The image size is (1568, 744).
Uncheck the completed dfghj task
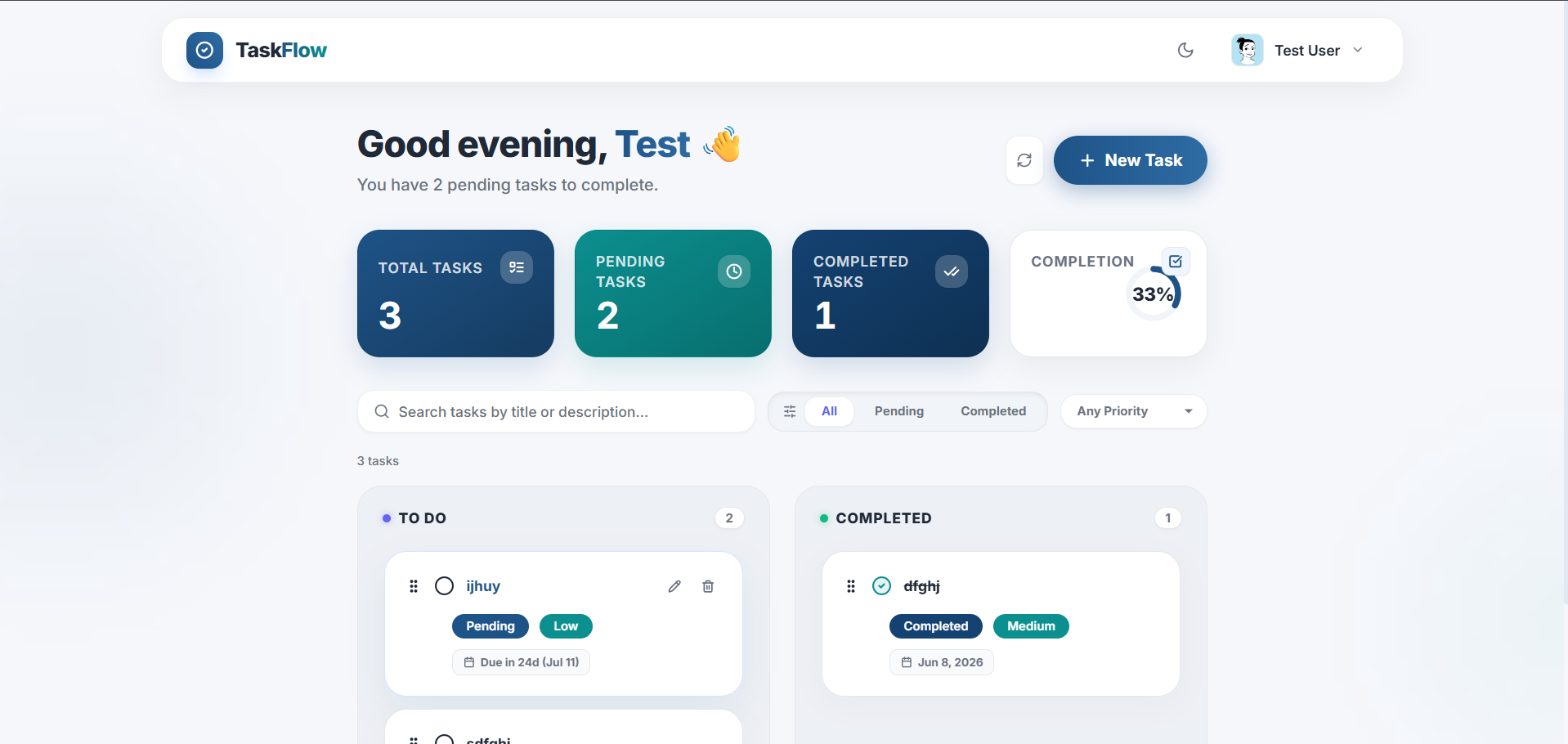click(x=881, y=586)
